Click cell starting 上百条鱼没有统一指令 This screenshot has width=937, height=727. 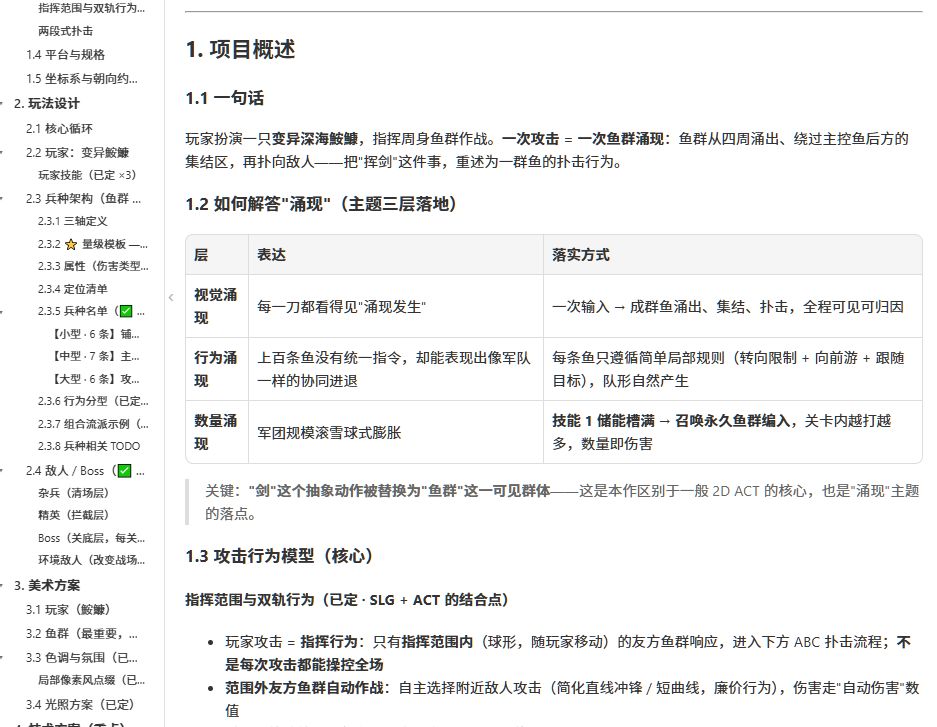click(x=394, y=369)
